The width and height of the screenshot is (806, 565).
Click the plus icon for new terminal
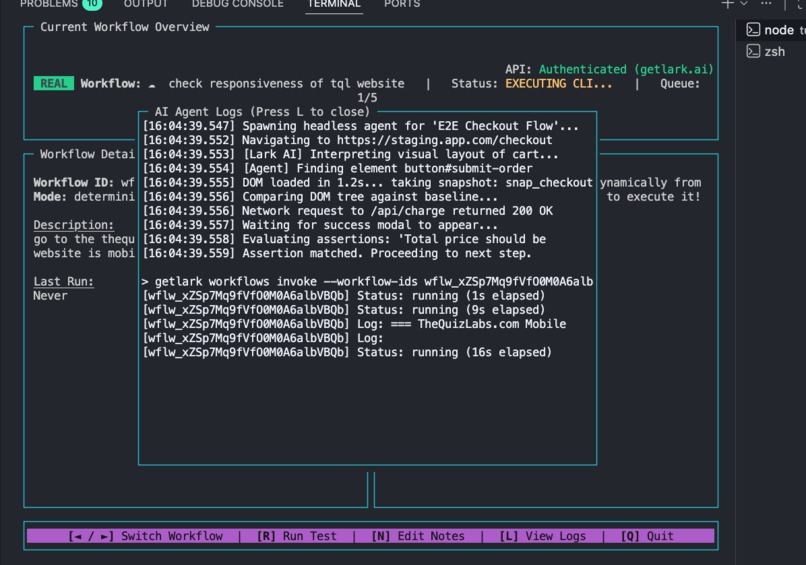[x=727, y=4]
